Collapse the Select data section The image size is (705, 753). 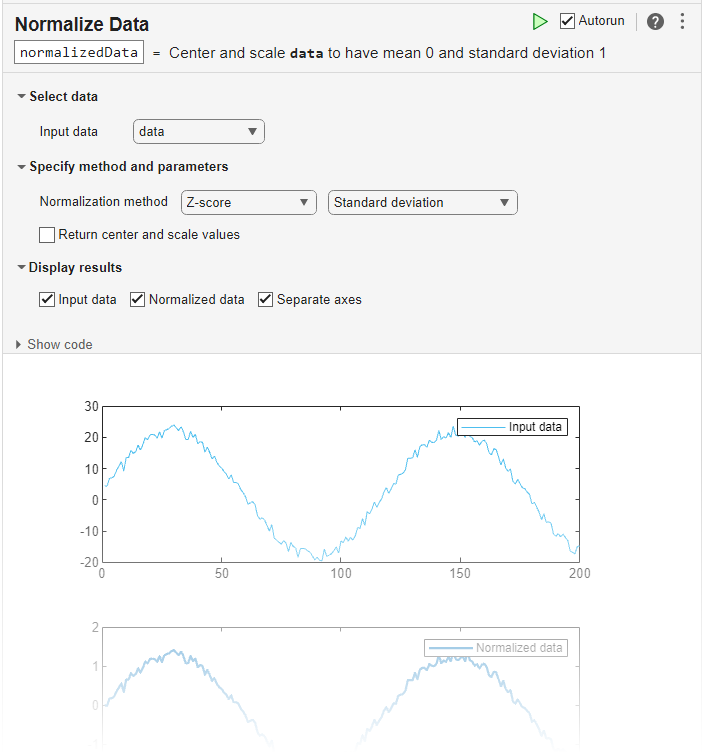click(x=22, y=97)
